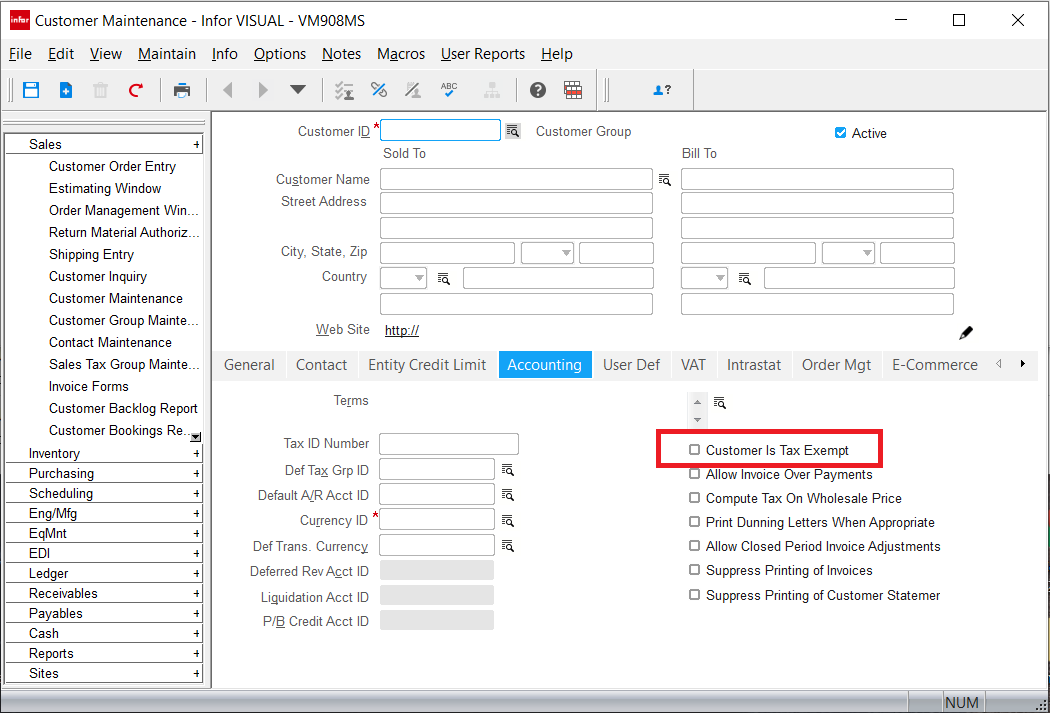Open Bill To Country dropdown
The image size is (1050, 713).
721,278
